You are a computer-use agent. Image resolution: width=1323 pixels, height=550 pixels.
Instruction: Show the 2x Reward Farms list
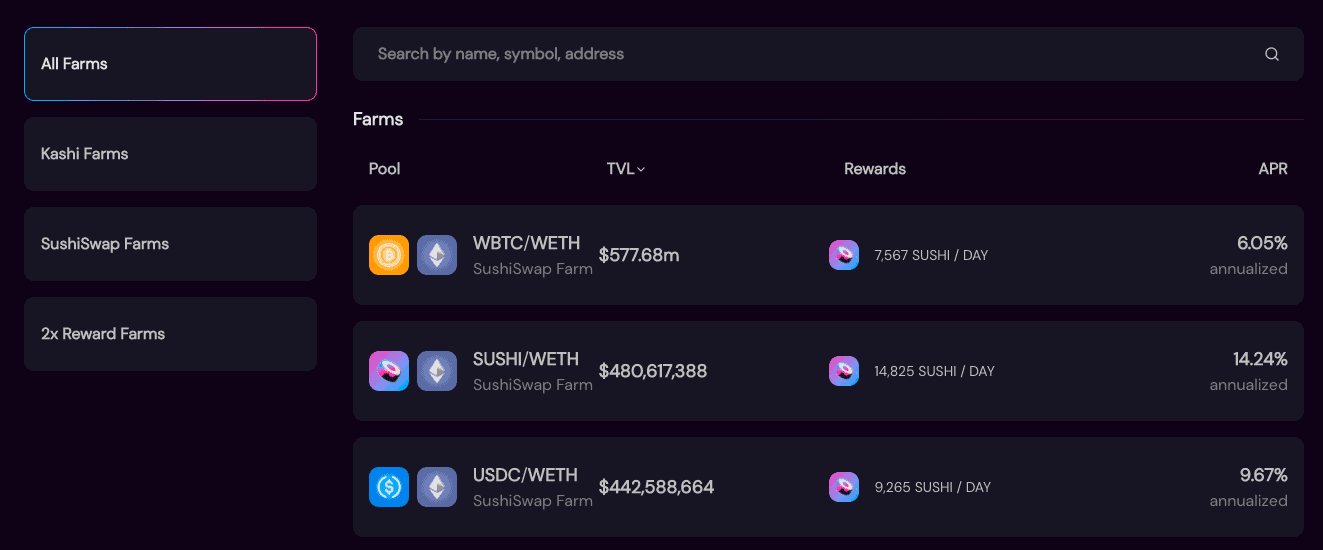170,334
